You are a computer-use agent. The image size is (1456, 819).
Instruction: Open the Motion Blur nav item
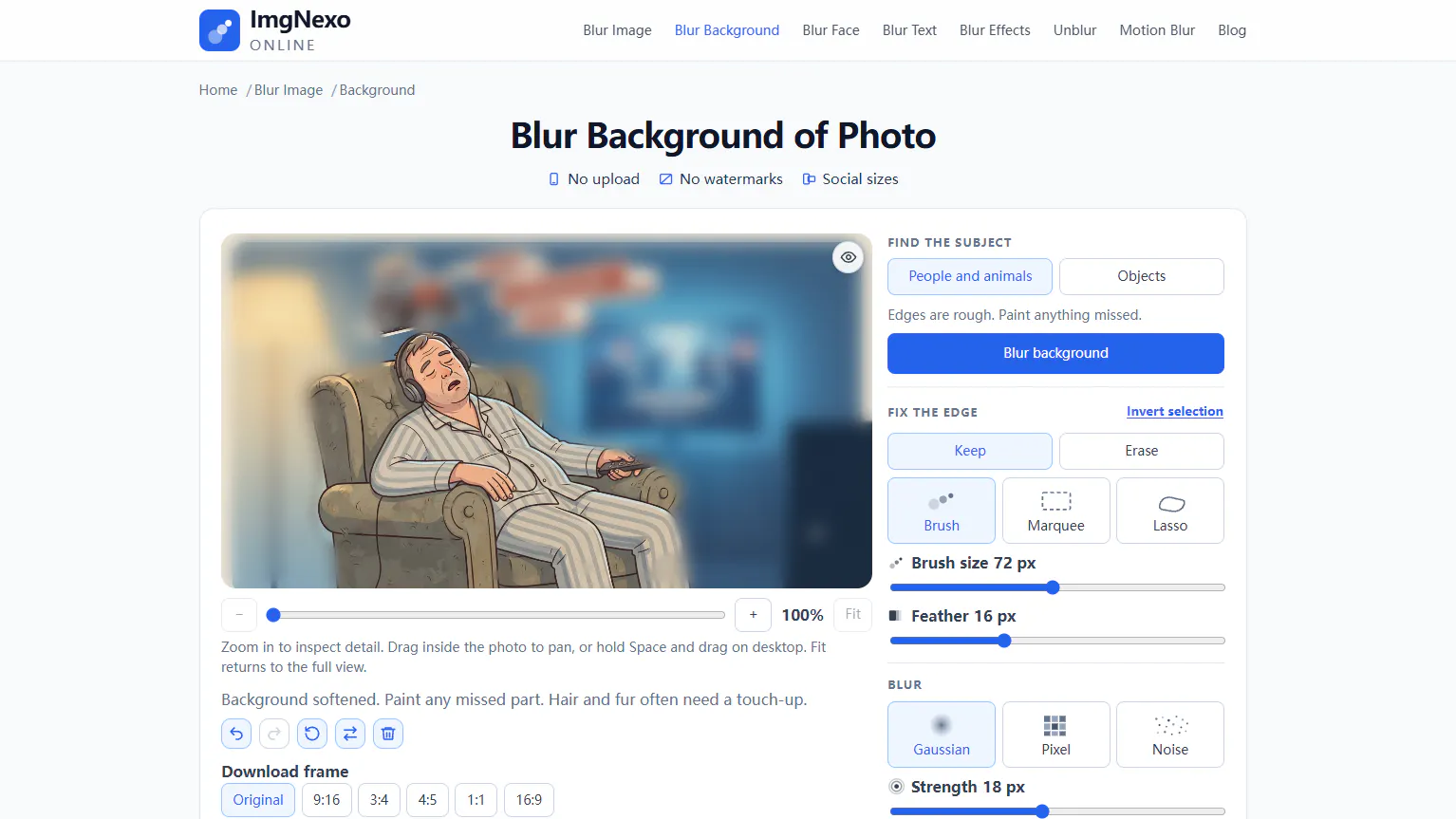[x=1157, y=30]
